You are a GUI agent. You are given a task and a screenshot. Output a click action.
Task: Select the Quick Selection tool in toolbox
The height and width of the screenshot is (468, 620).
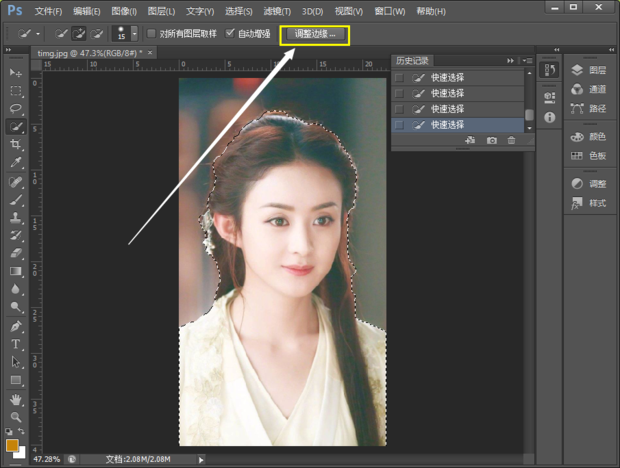click(16, 126)
